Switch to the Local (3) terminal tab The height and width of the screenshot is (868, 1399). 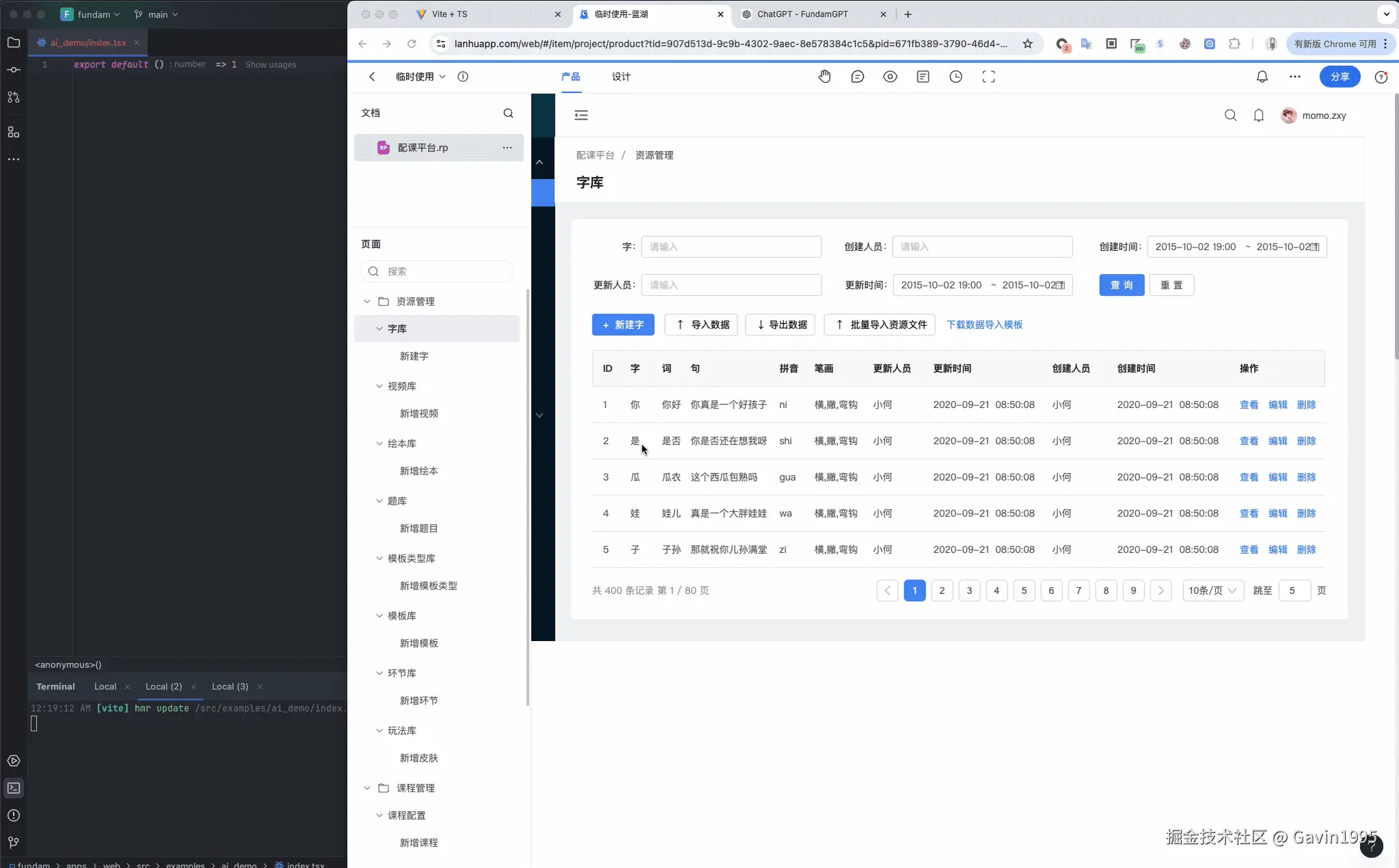(230, 686)
